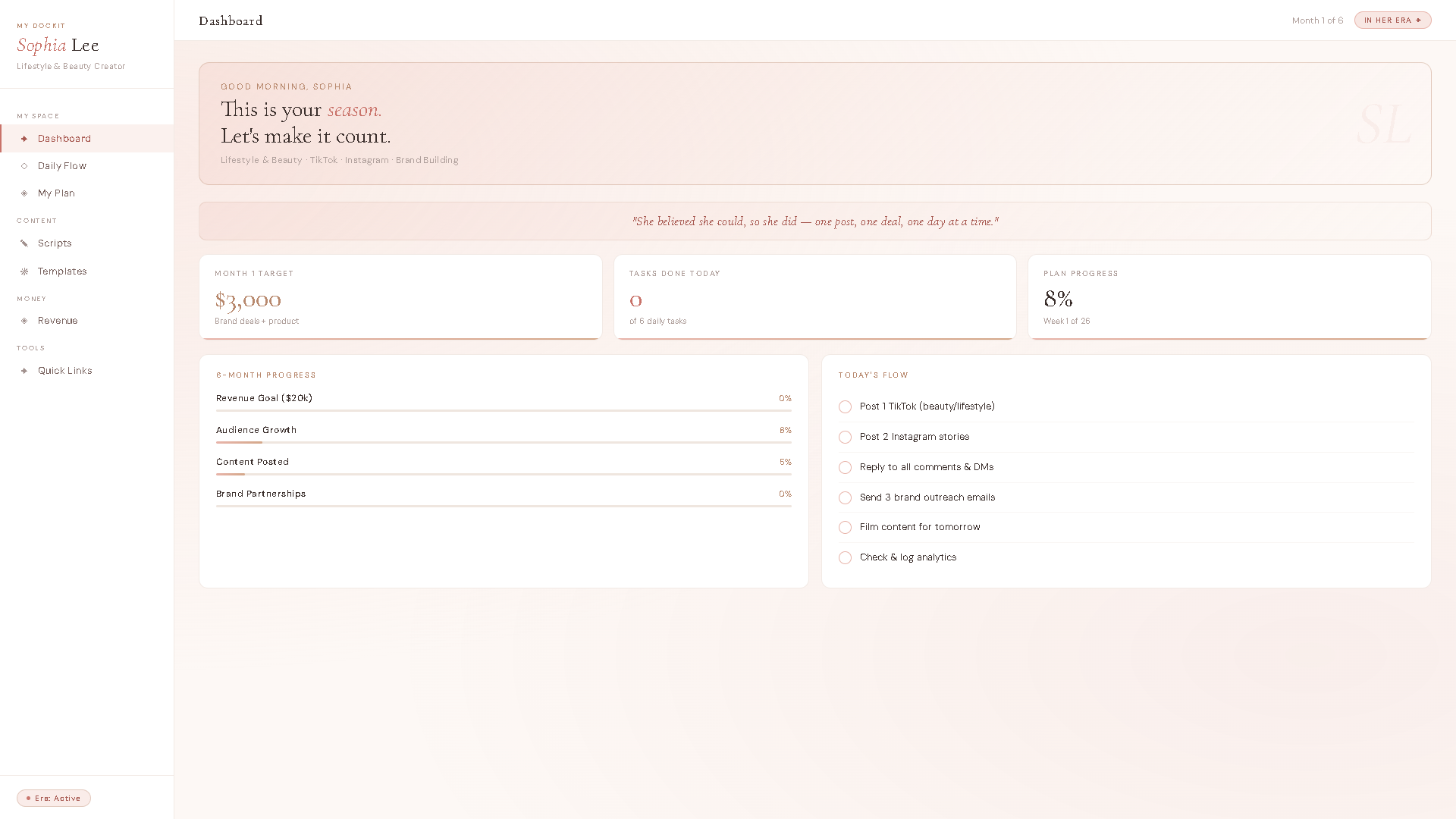Click the Content Posted 5% value
1456x819 pixels.
coord(786,462)
